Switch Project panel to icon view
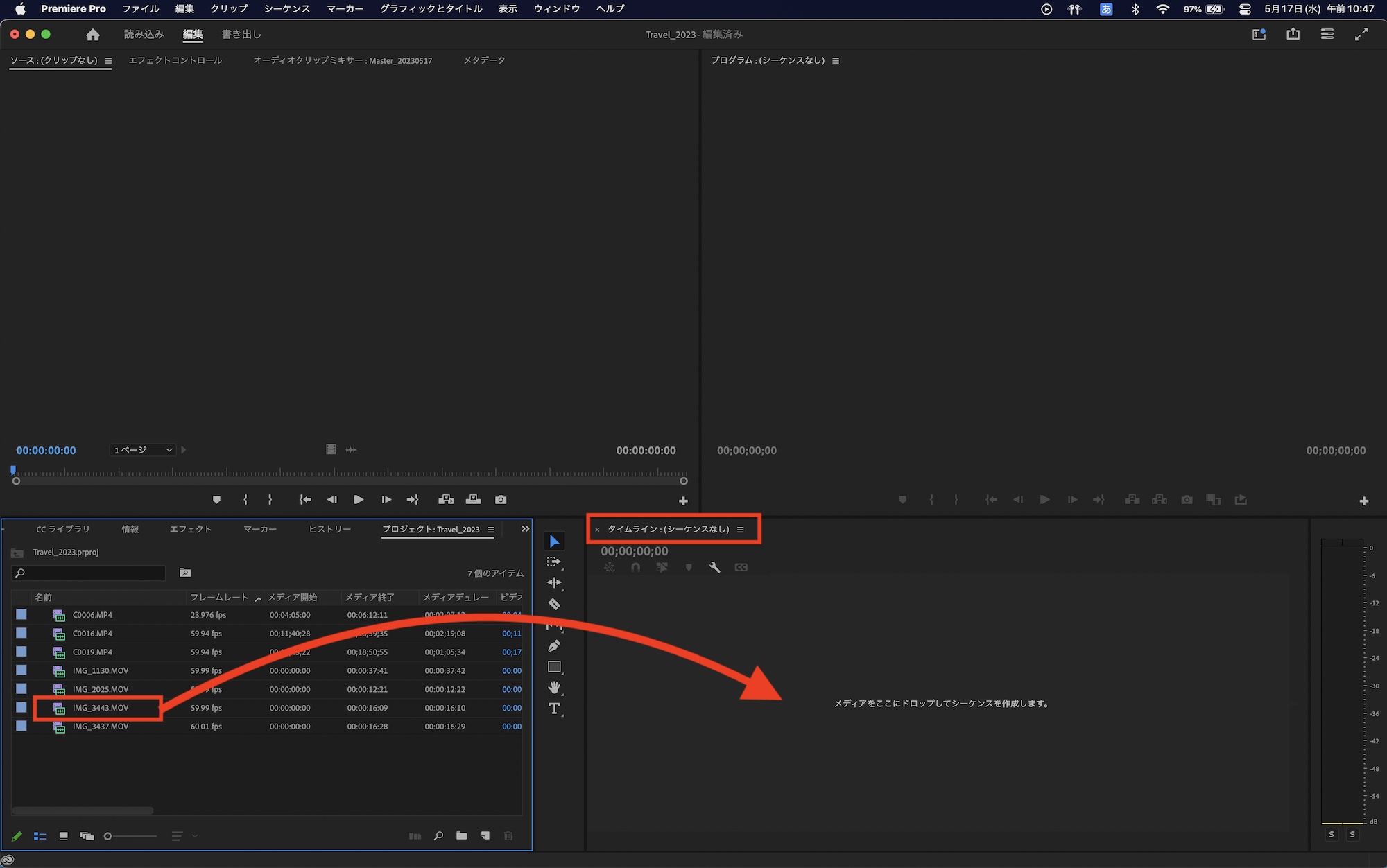 (x=63, y=836)
